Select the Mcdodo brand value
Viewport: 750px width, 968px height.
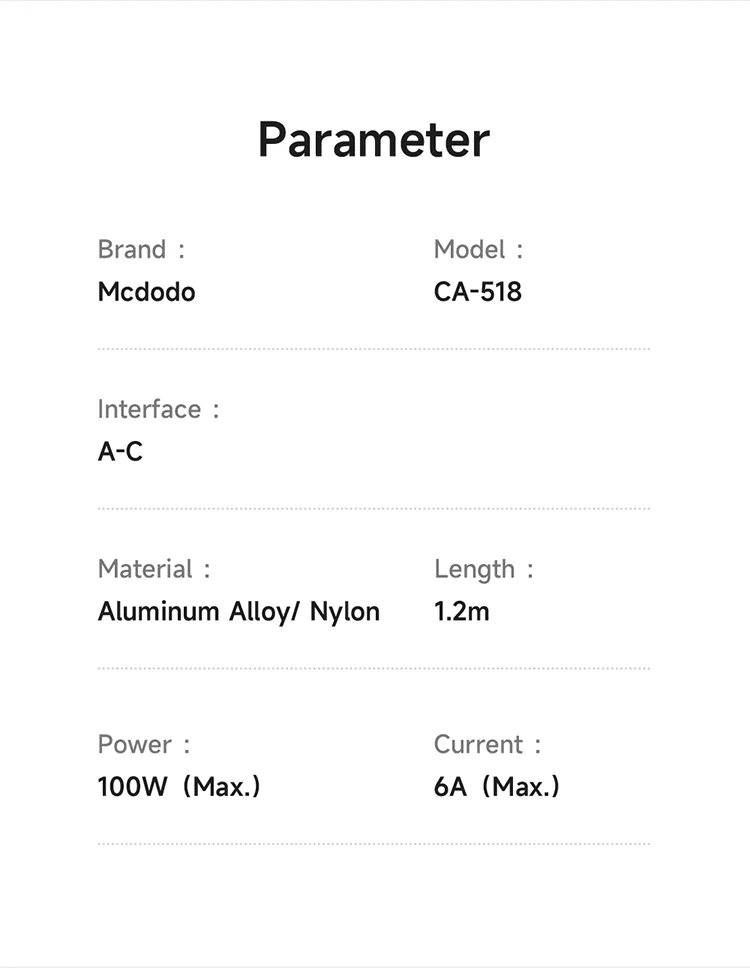click(146, 292)
